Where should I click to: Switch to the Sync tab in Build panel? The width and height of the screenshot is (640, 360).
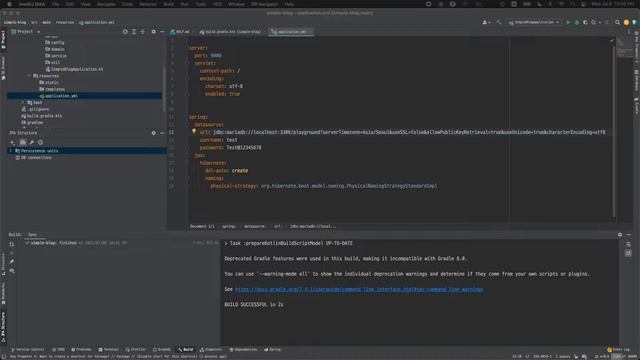[x=32, y=235]
